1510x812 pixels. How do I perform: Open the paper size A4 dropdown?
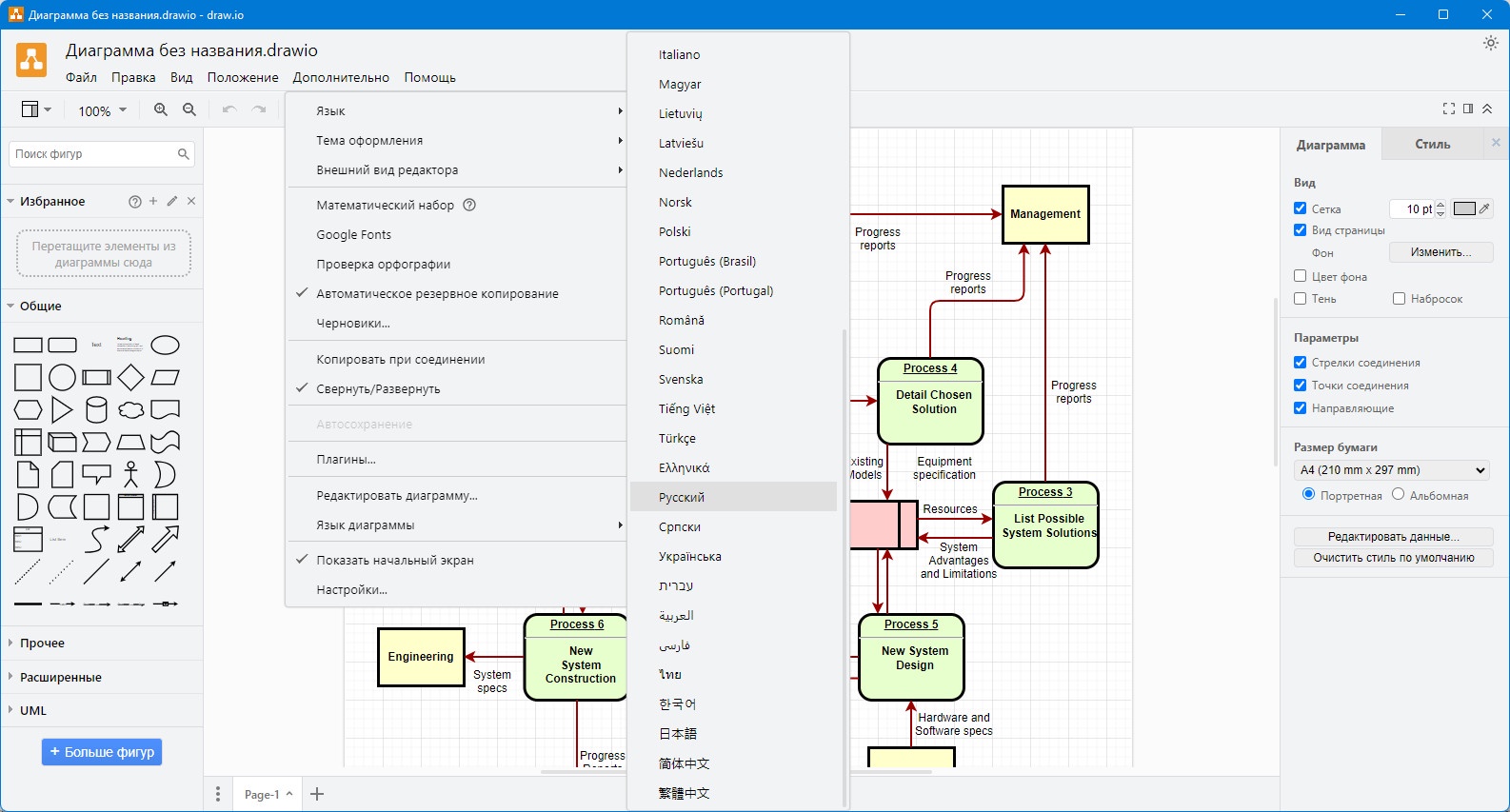point(1392,469)
